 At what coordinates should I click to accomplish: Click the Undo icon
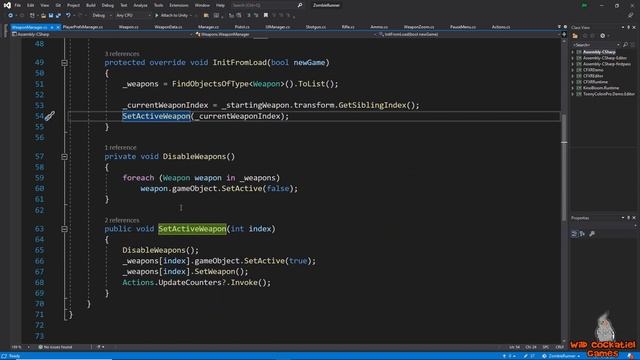68,16
